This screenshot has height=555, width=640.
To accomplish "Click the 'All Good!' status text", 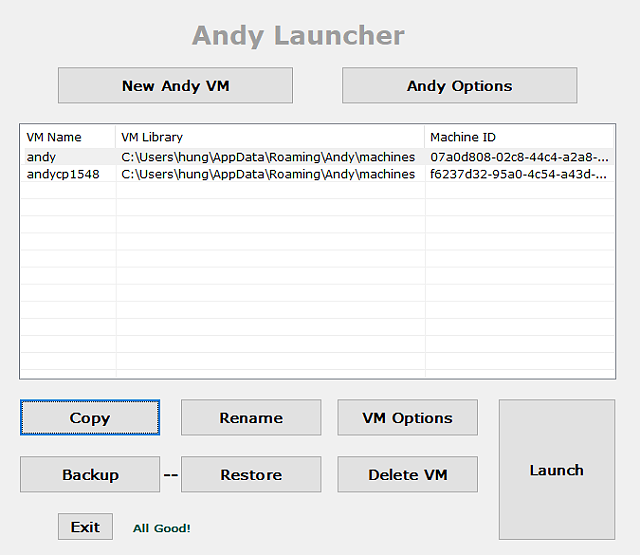I will click(x=162, y=528).
